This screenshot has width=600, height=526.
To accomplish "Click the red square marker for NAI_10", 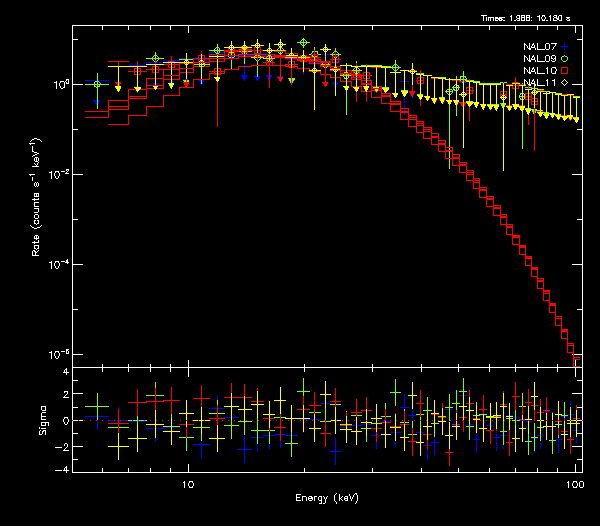I will [x=565, y=71].
